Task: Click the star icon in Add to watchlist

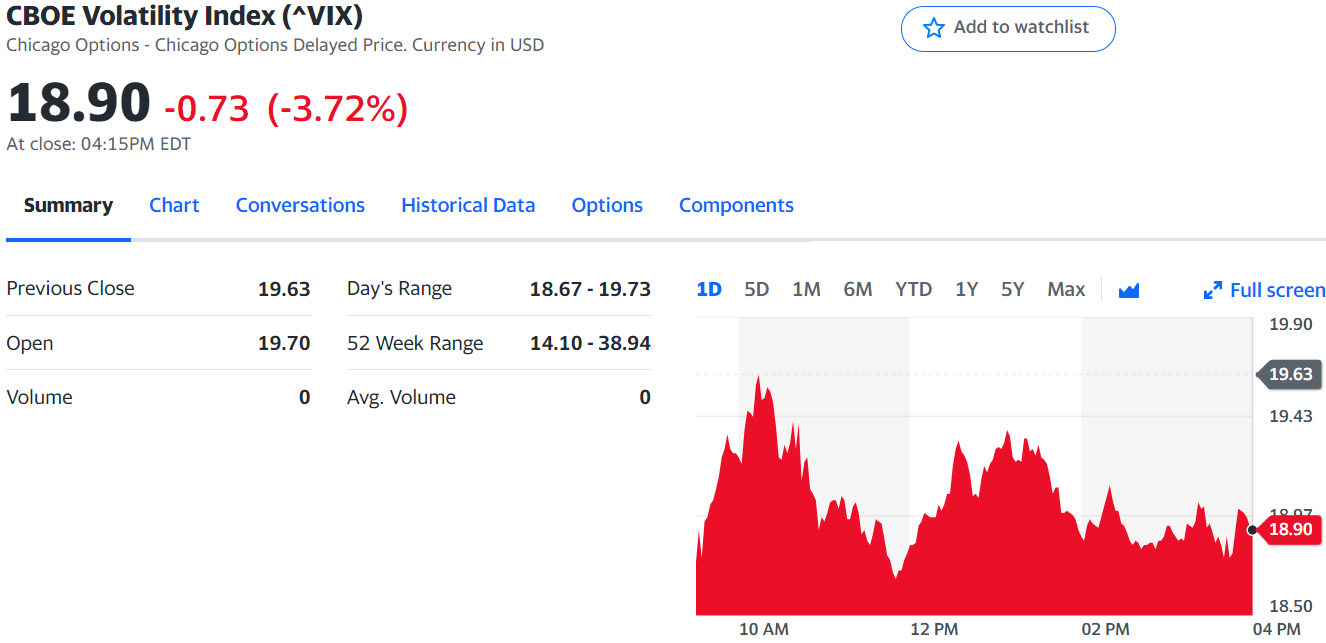Action: [x=934, y=28]
